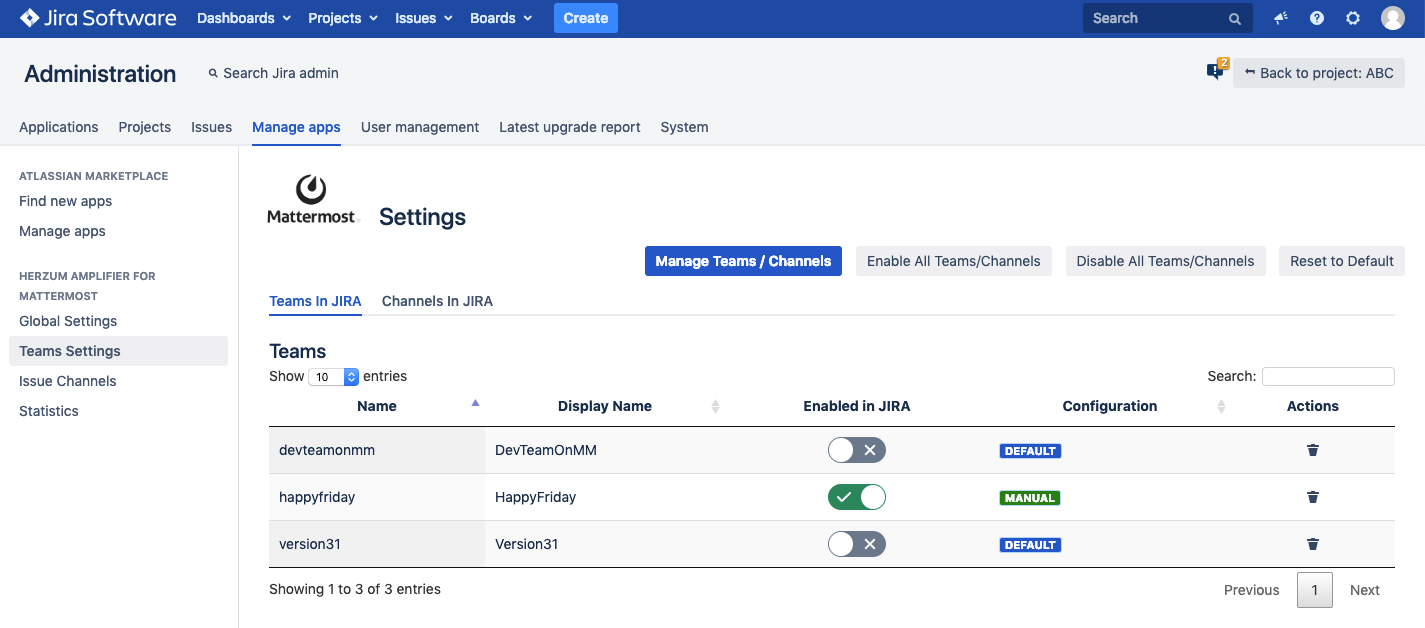The image size is (1425, 628).
Task: Toggle version31 Enabled in JIRA switch
Action: pos(856,544)
